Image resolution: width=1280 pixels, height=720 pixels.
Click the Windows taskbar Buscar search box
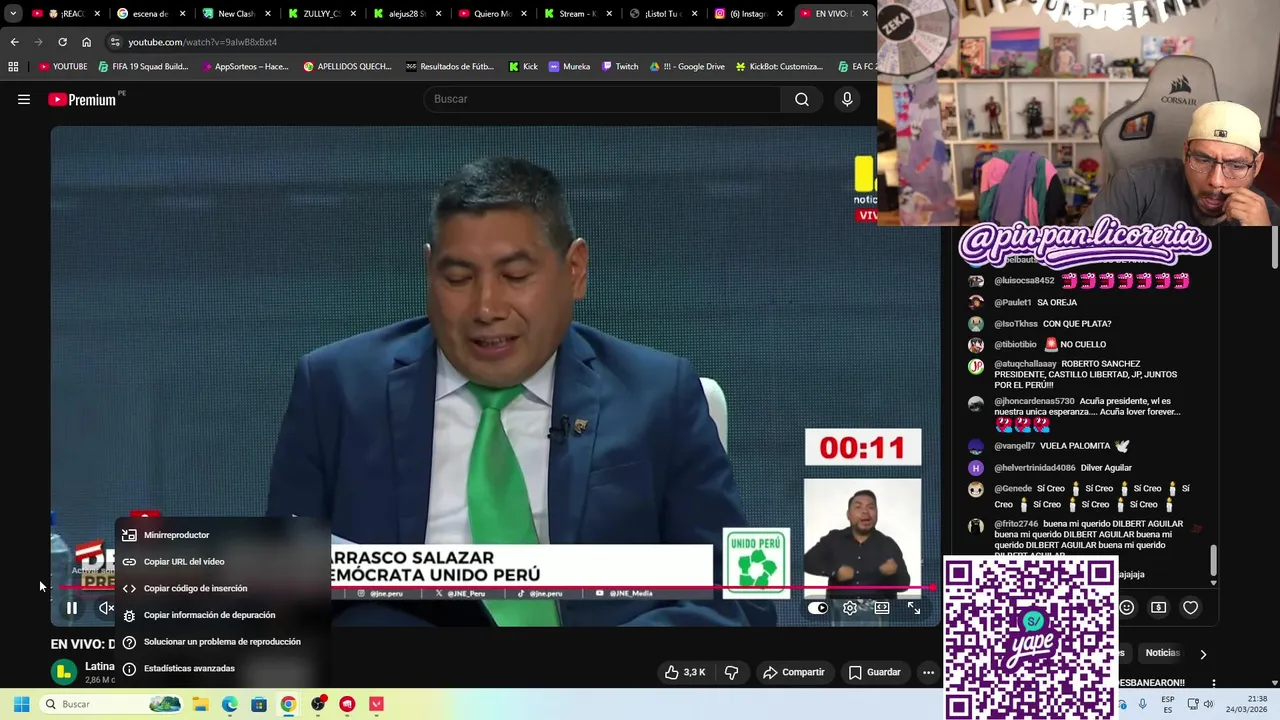(111, 704)
